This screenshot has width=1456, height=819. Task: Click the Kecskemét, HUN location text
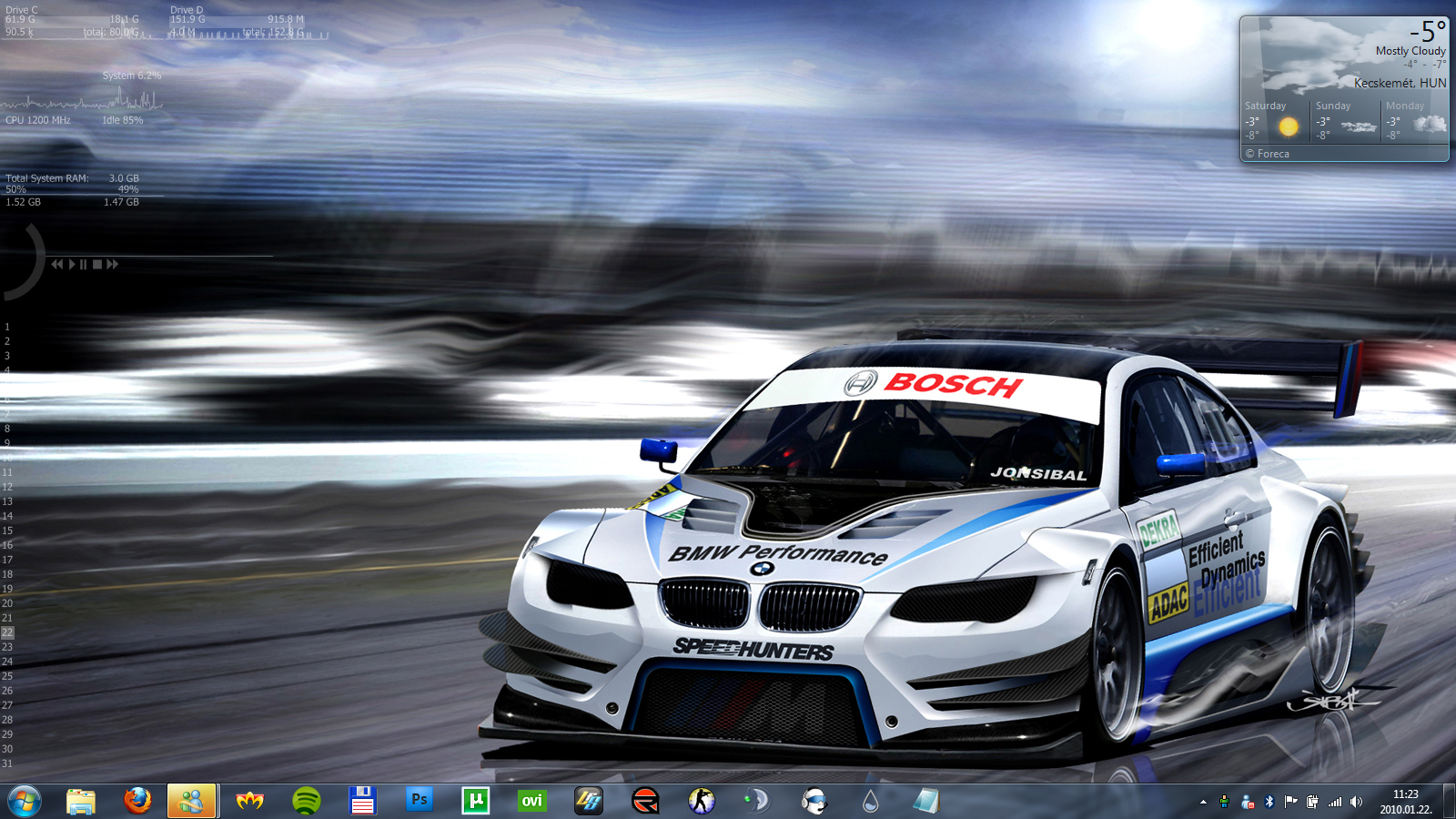(1400, 83)
